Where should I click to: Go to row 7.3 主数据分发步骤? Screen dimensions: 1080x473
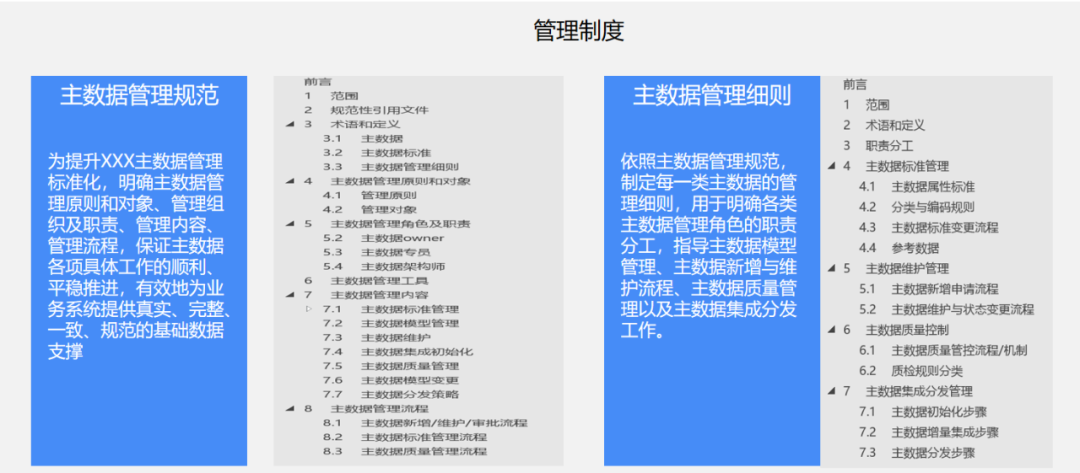[x=917, y=453]
